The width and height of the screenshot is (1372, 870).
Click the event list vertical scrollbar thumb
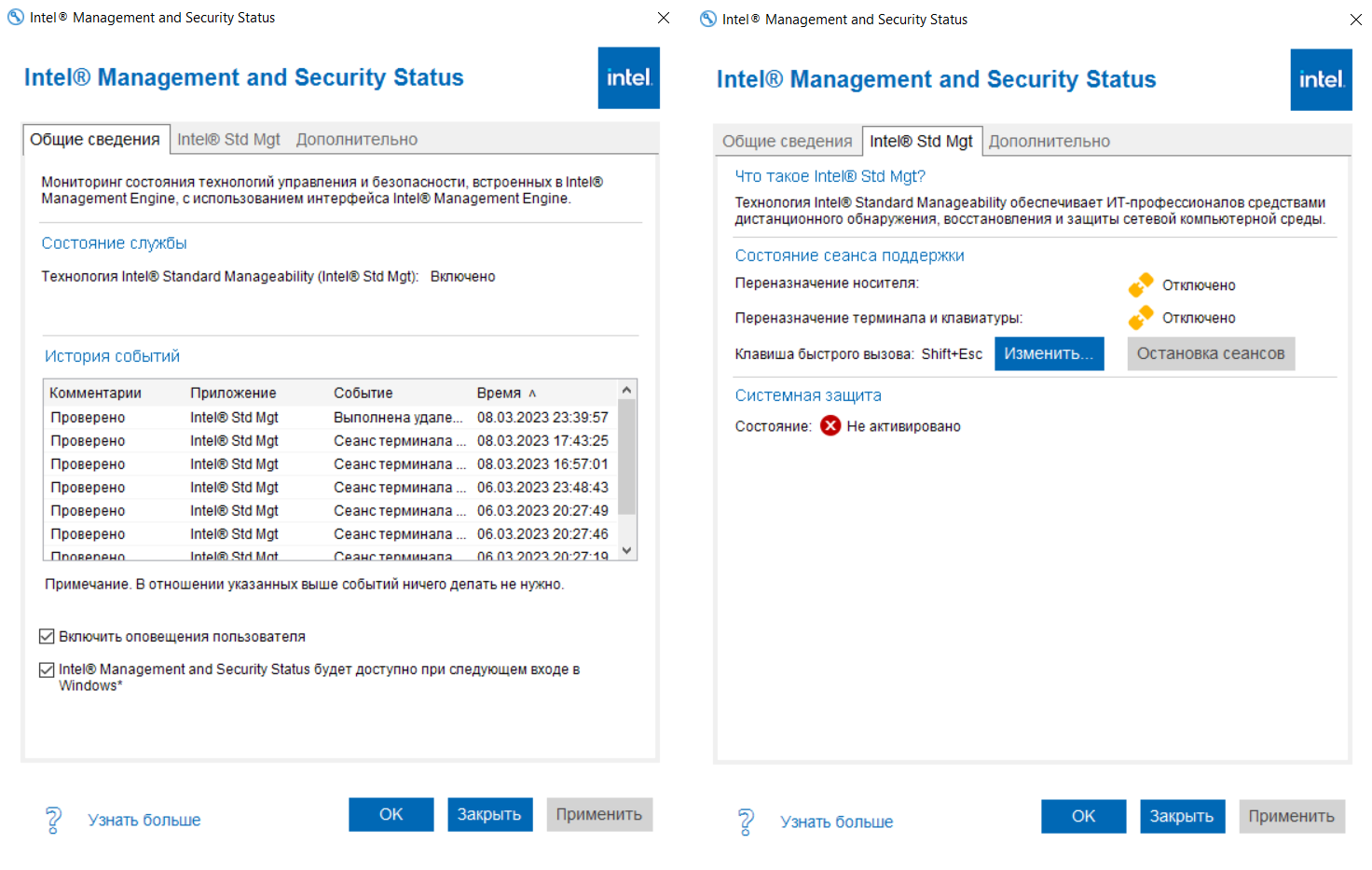coord(626,457)
